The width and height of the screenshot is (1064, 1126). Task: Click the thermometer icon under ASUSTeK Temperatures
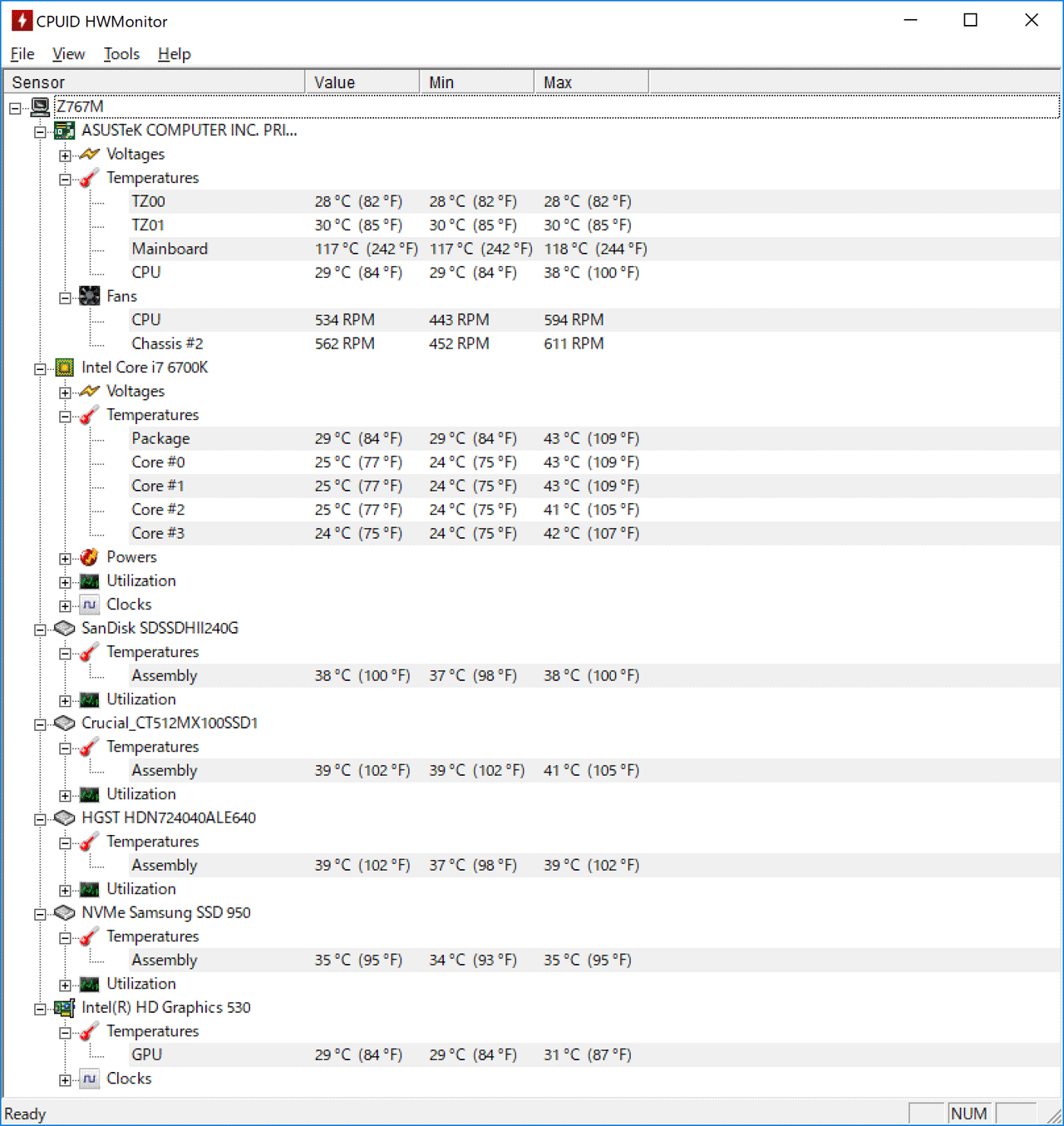click(x=89, y=178)
